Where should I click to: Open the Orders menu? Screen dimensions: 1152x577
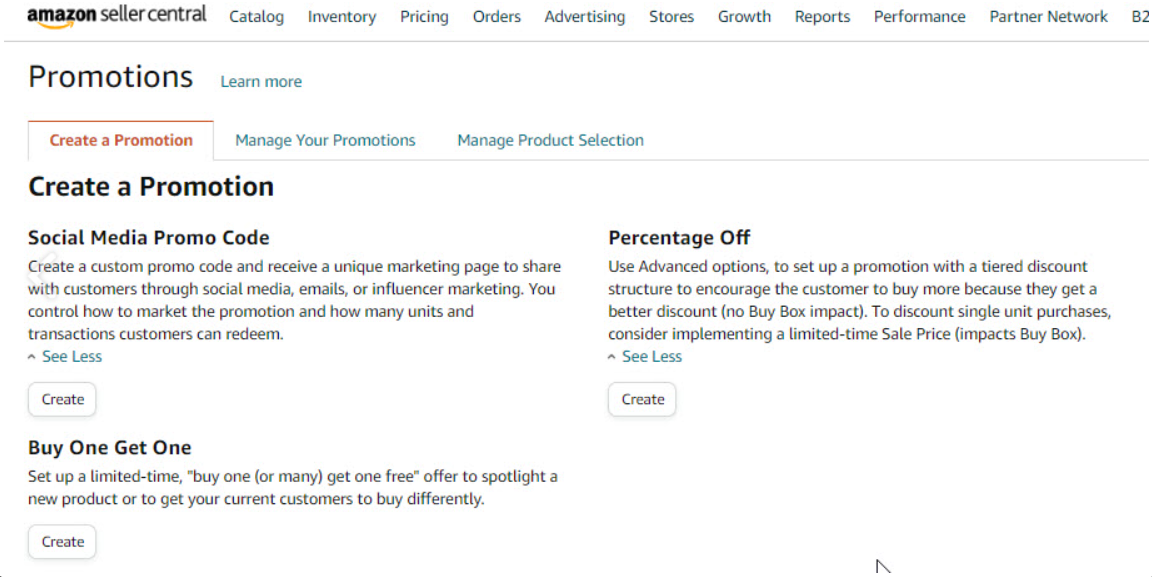497,17
